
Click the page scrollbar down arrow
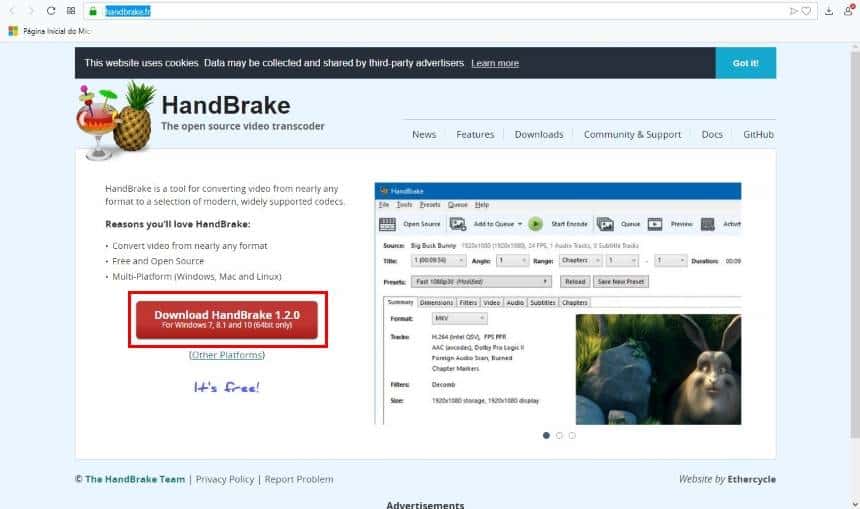[855, 504]
